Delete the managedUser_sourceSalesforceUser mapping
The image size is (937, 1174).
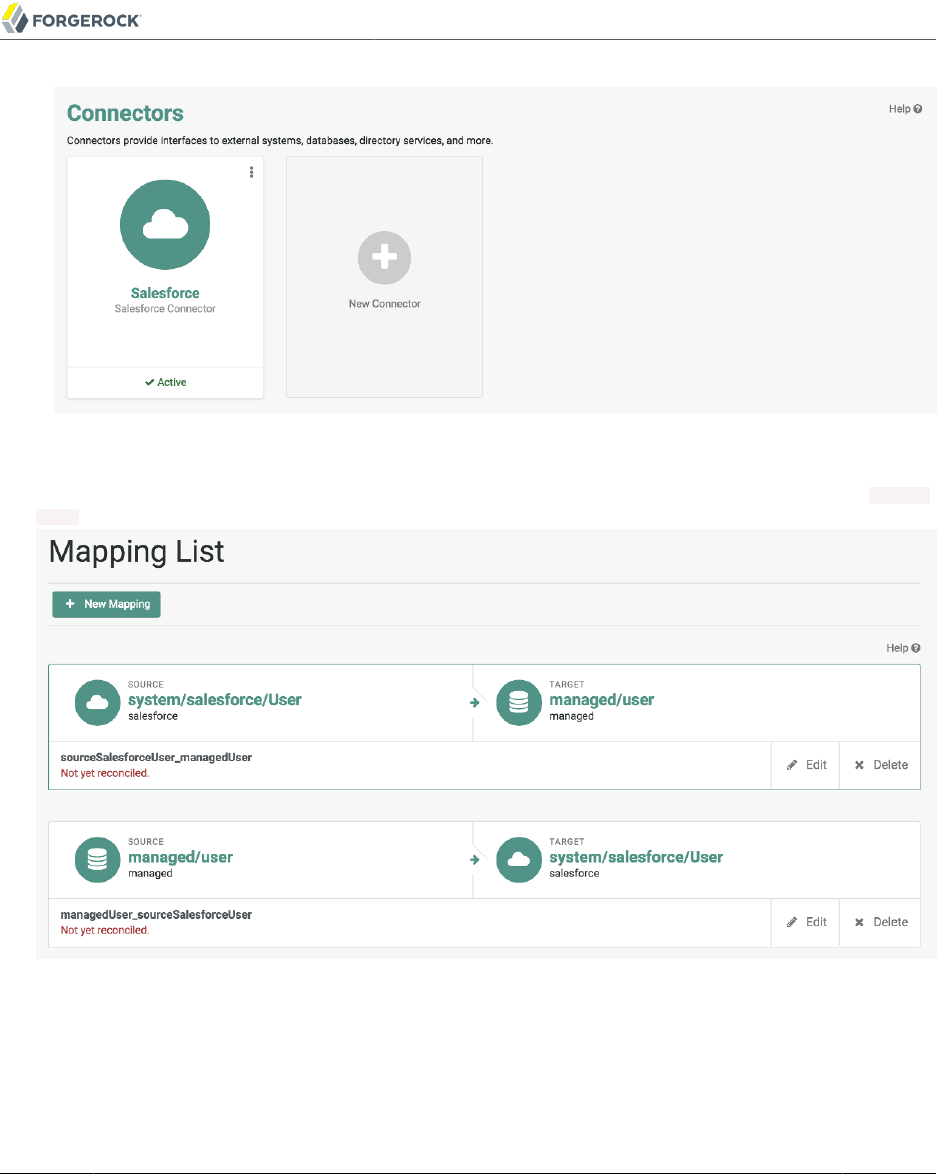coord(881,922)
